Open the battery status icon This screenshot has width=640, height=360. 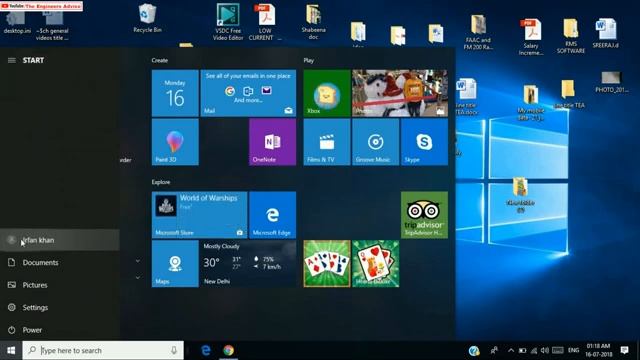[x=522, y=350]
